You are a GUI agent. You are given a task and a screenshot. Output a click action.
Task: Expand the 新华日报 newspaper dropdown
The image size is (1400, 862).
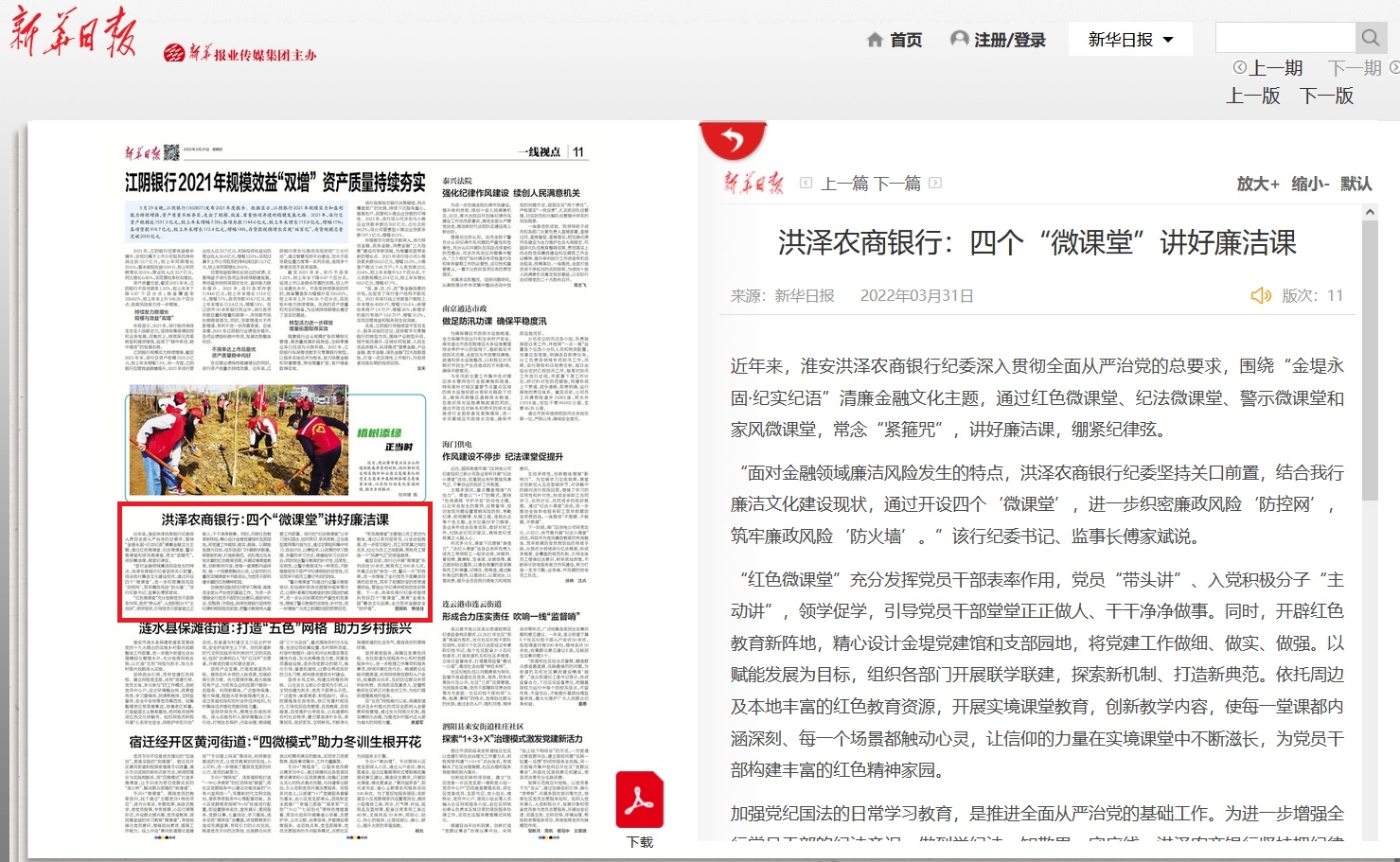1130,40
